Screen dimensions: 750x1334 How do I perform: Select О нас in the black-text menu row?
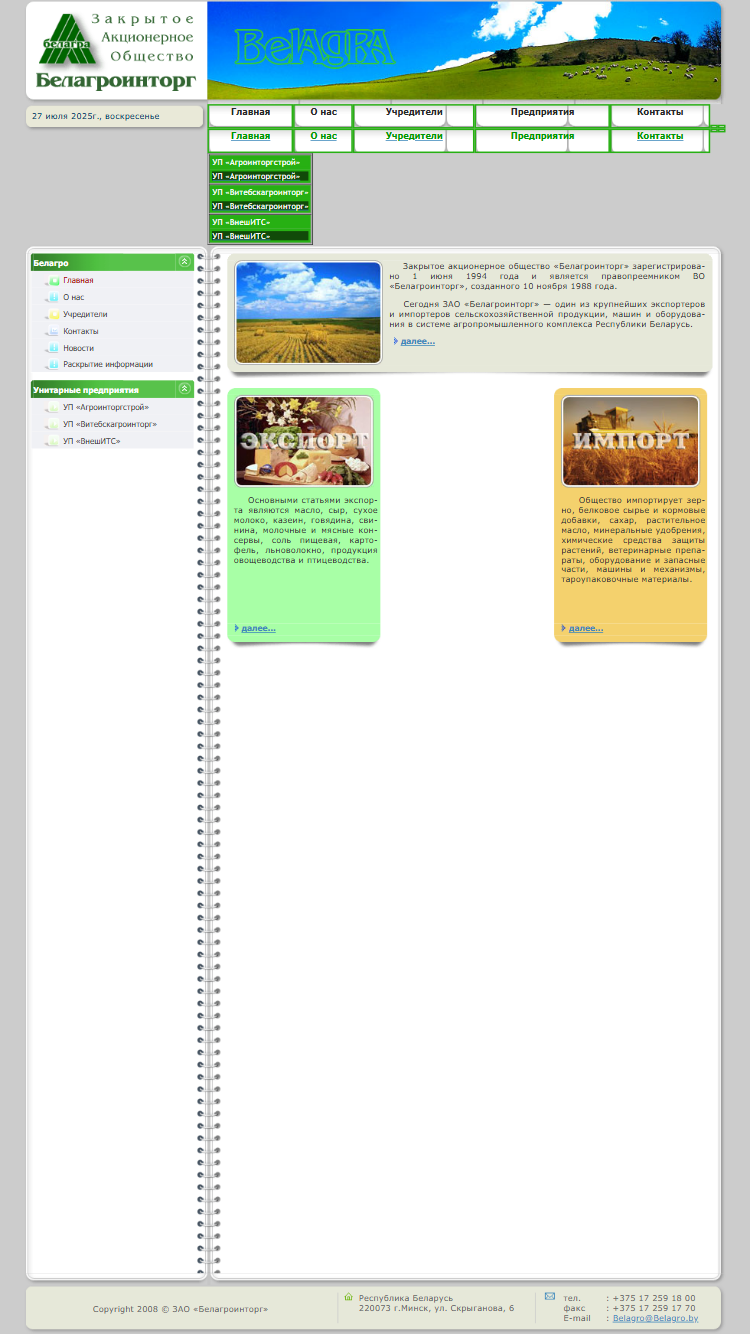(x=323, y=112)
